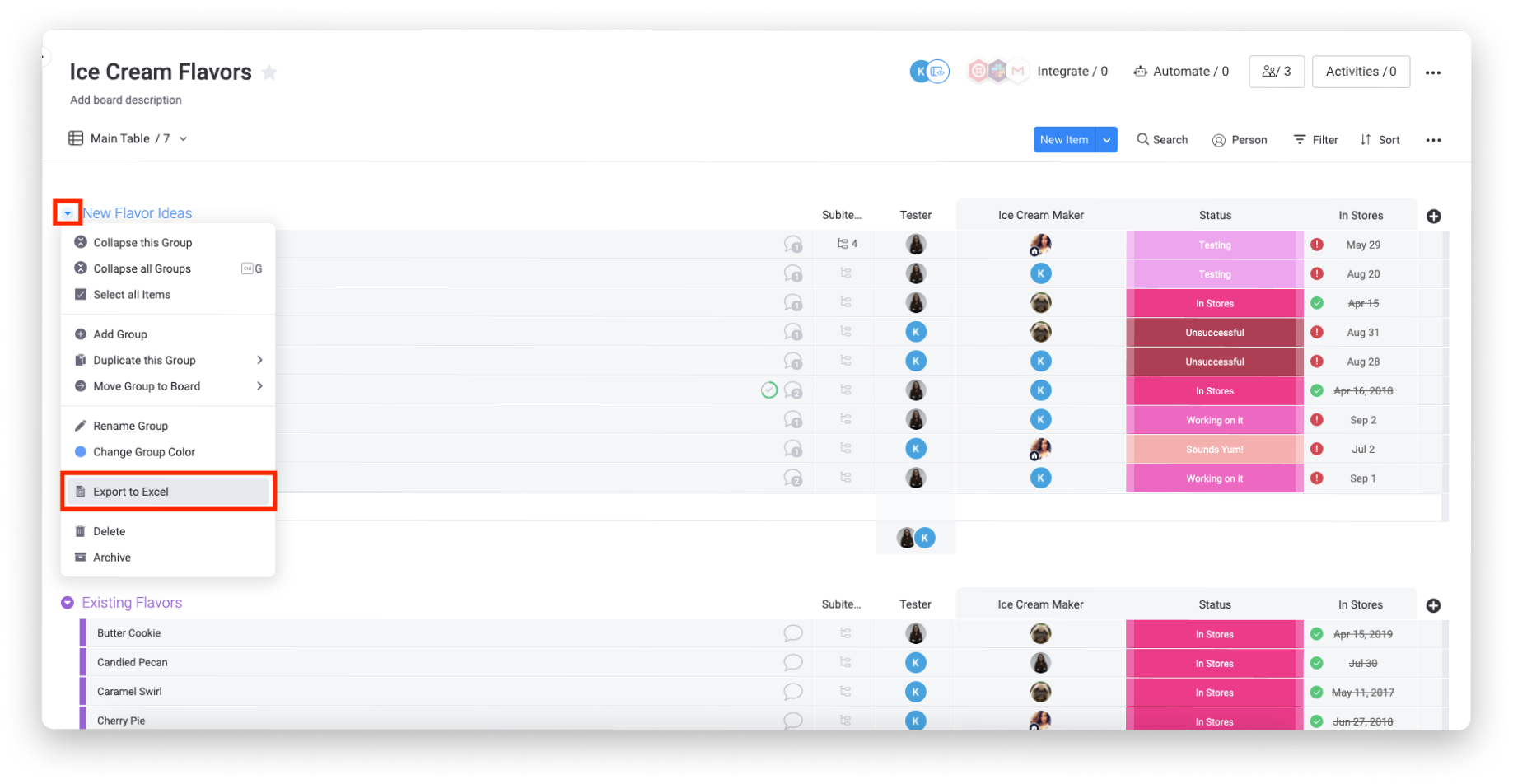Screen dimensions: 1513x784
Task: Expand the New Item dropdown arrow
Action: point(1107,140)
